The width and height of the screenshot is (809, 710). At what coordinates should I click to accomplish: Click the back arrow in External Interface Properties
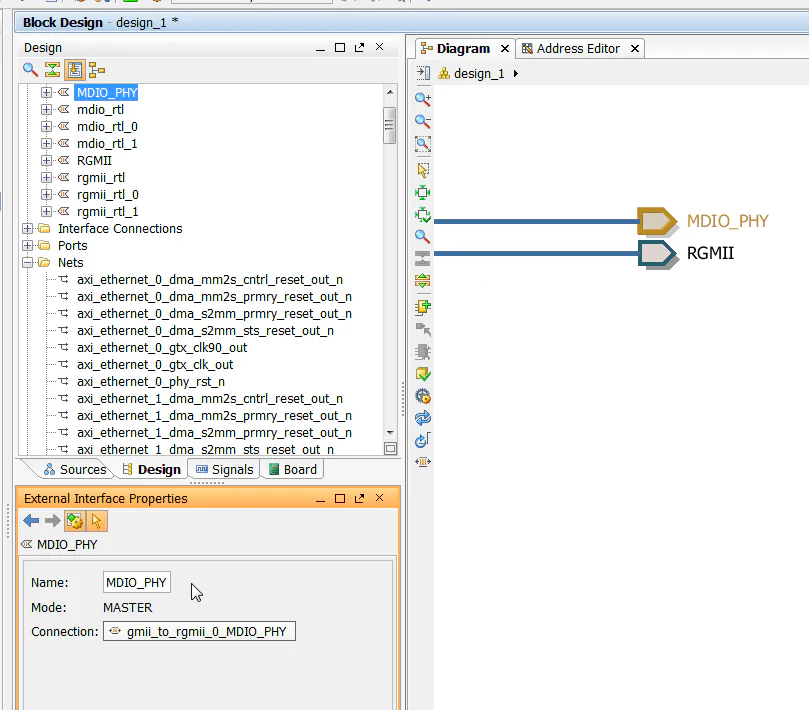click(30, 520)
